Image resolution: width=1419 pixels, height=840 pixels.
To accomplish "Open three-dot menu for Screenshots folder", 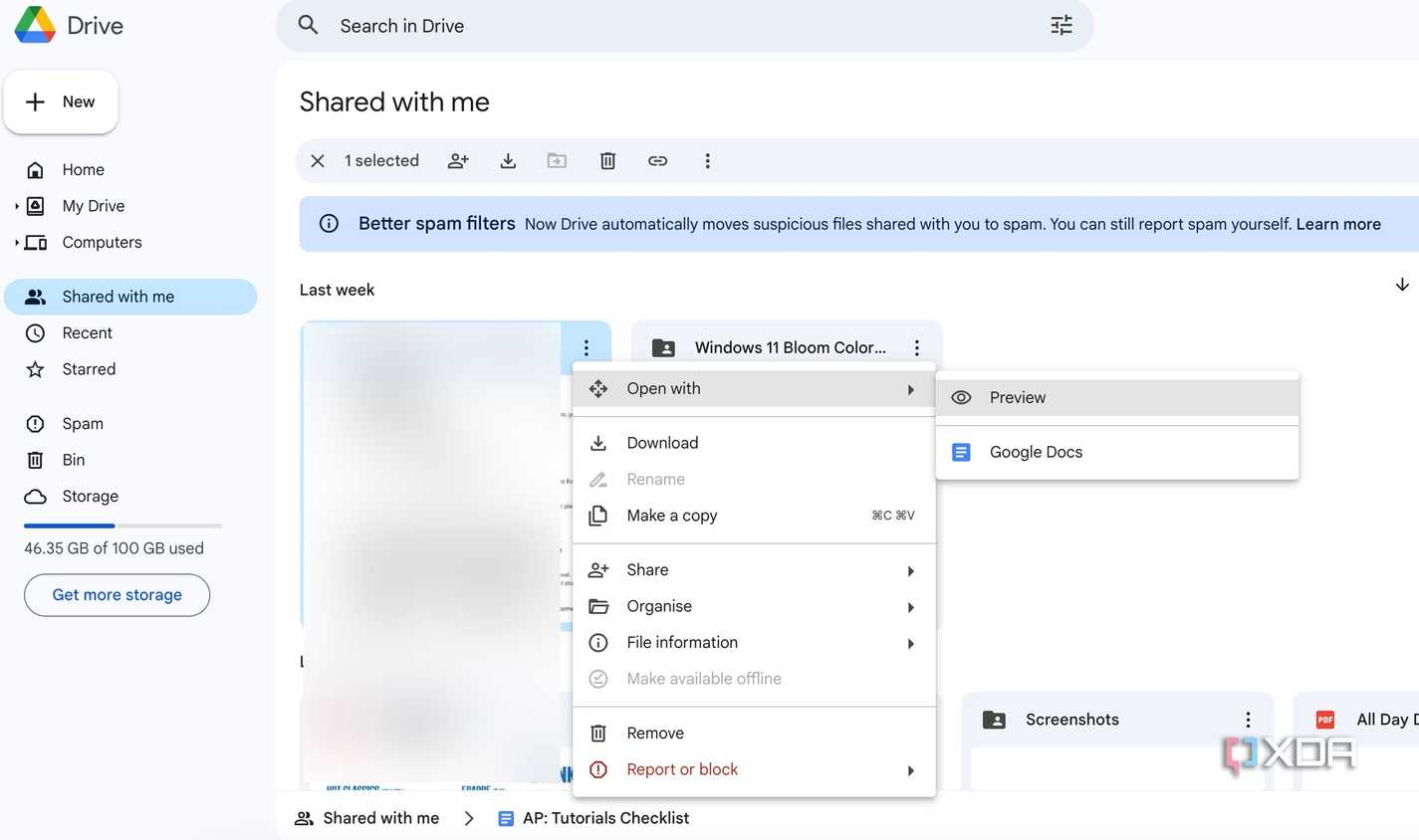I will click(1248, 720).
